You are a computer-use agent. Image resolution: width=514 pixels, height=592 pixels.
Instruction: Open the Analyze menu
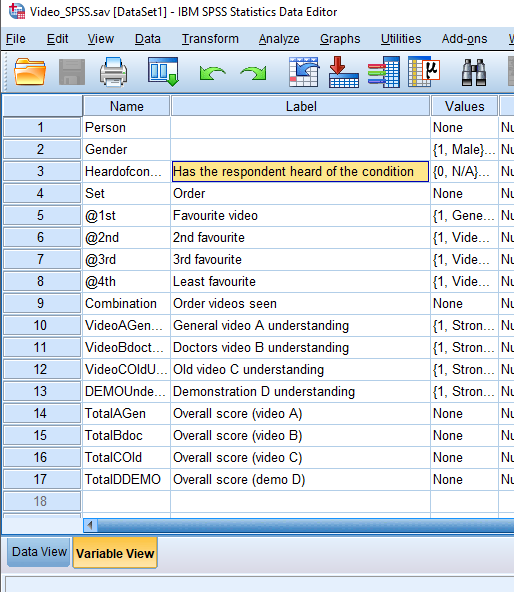click(279, 39)
